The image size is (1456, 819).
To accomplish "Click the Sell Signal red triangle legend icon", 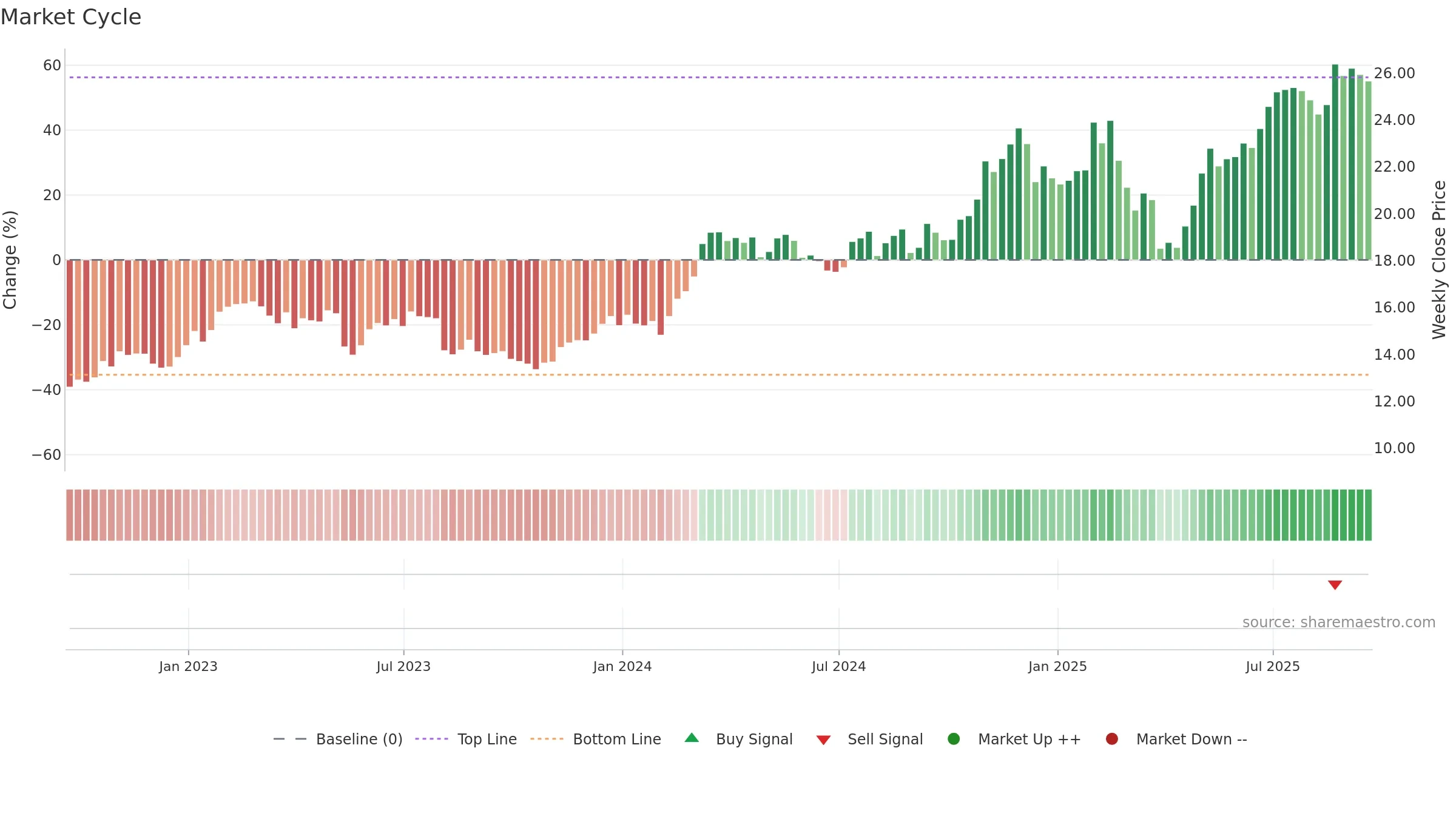I will (823, 740).
